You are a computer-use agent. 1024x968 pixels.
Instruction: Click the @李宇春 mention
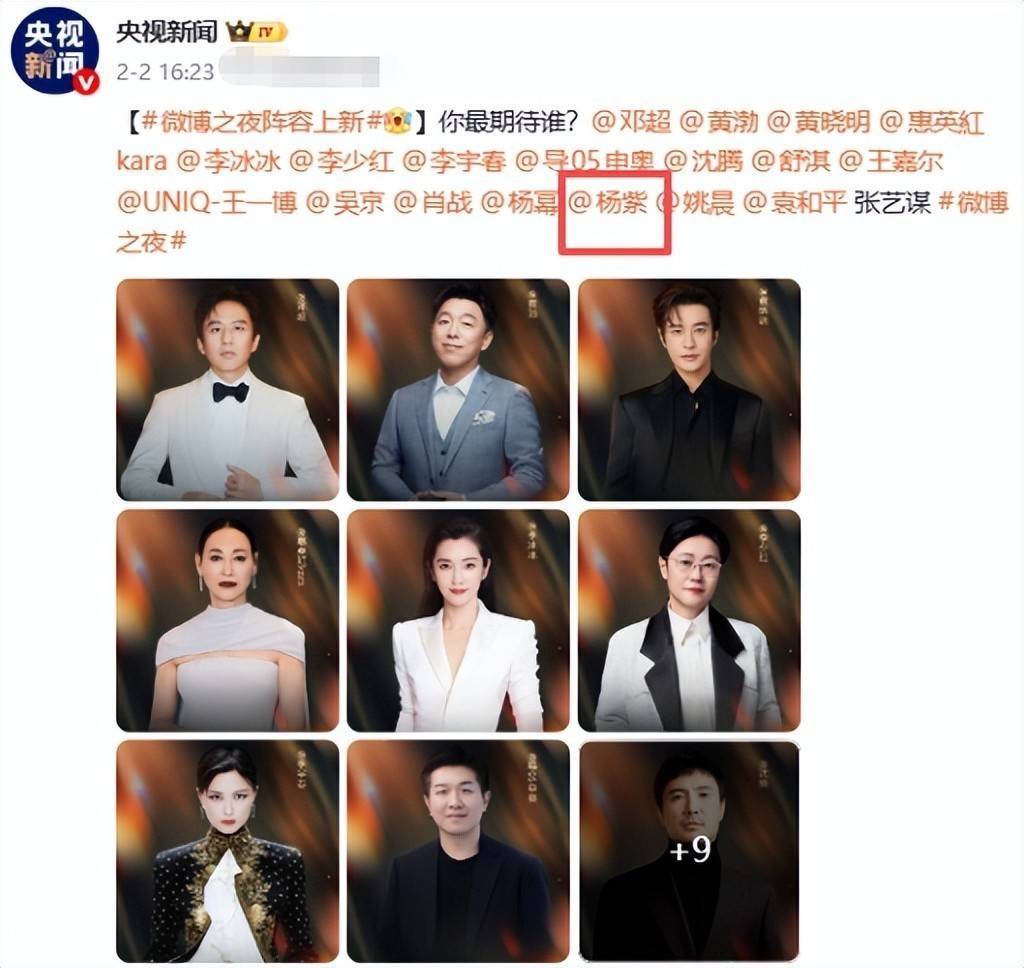pyautogui.click(x=454, y=161)
